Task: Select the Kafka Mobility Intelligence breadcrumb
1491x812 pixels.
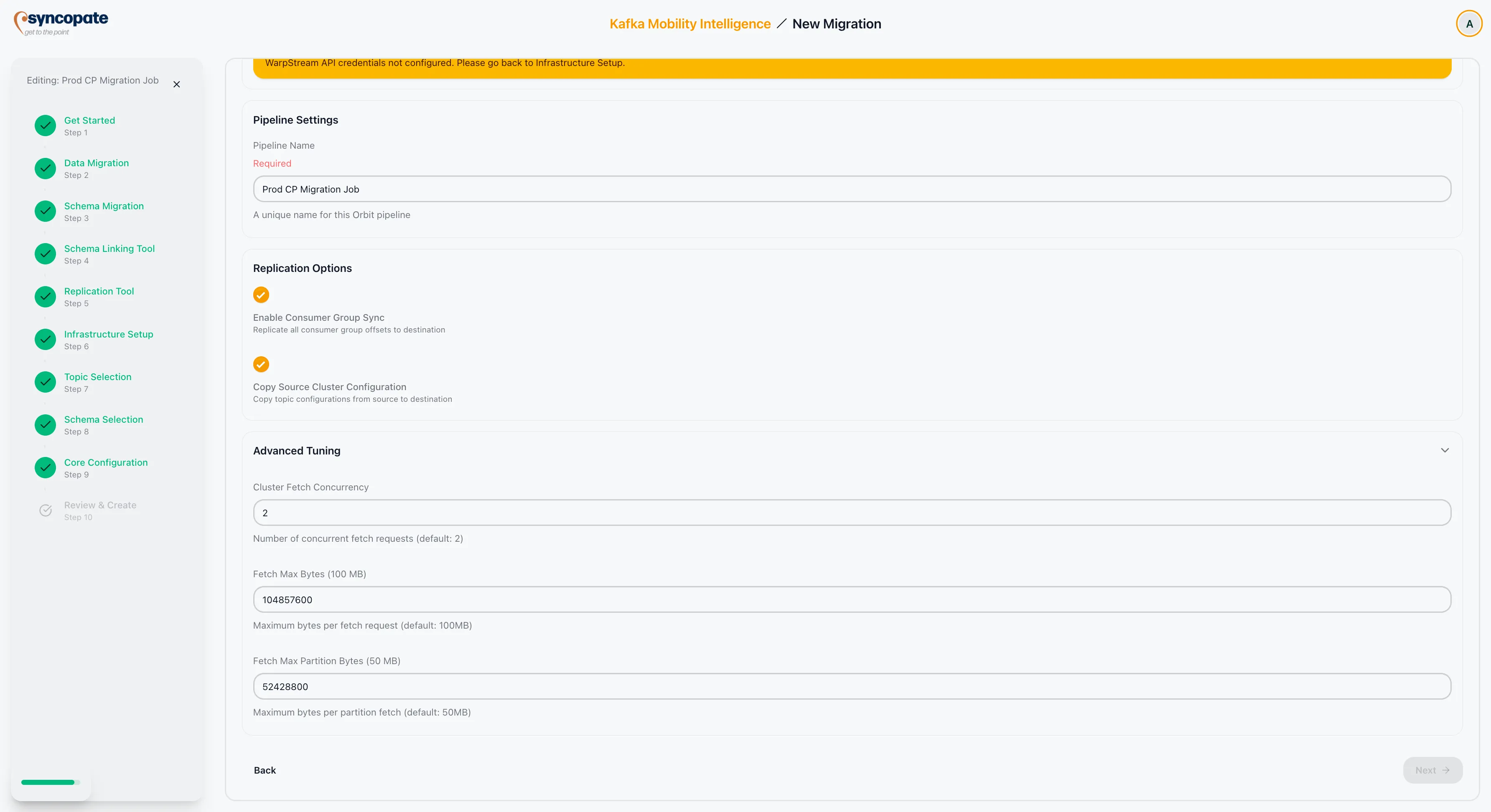Action: pos(690,24)
